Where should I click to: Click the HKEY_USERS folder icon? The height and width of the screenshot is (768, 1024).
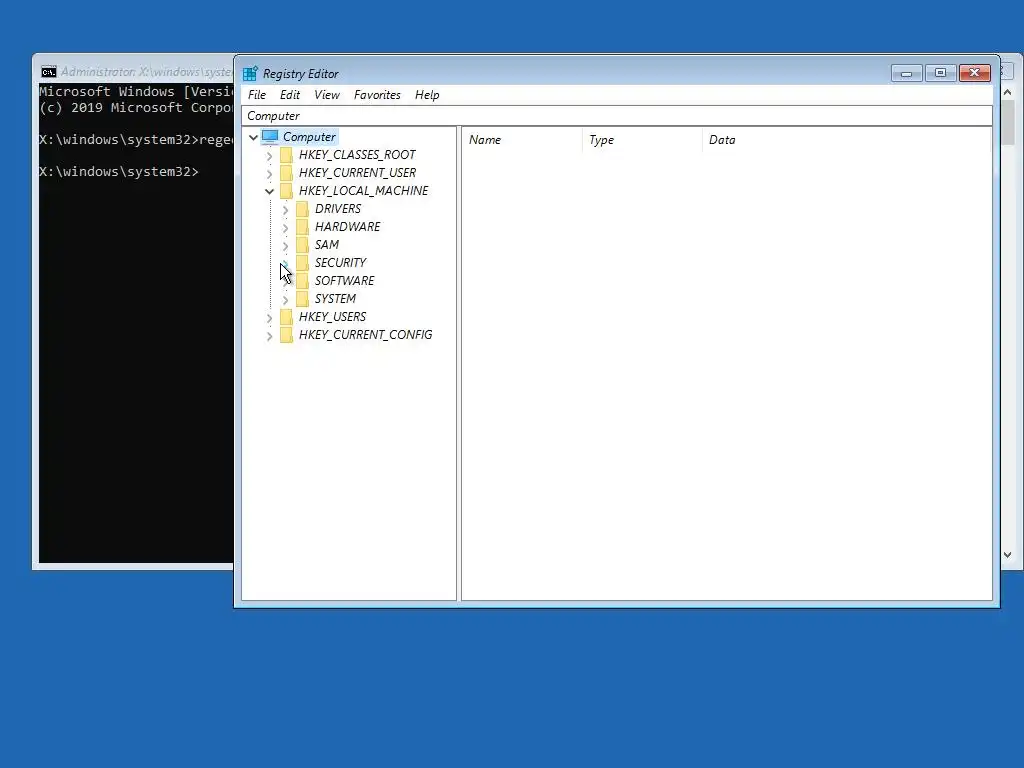286,317
